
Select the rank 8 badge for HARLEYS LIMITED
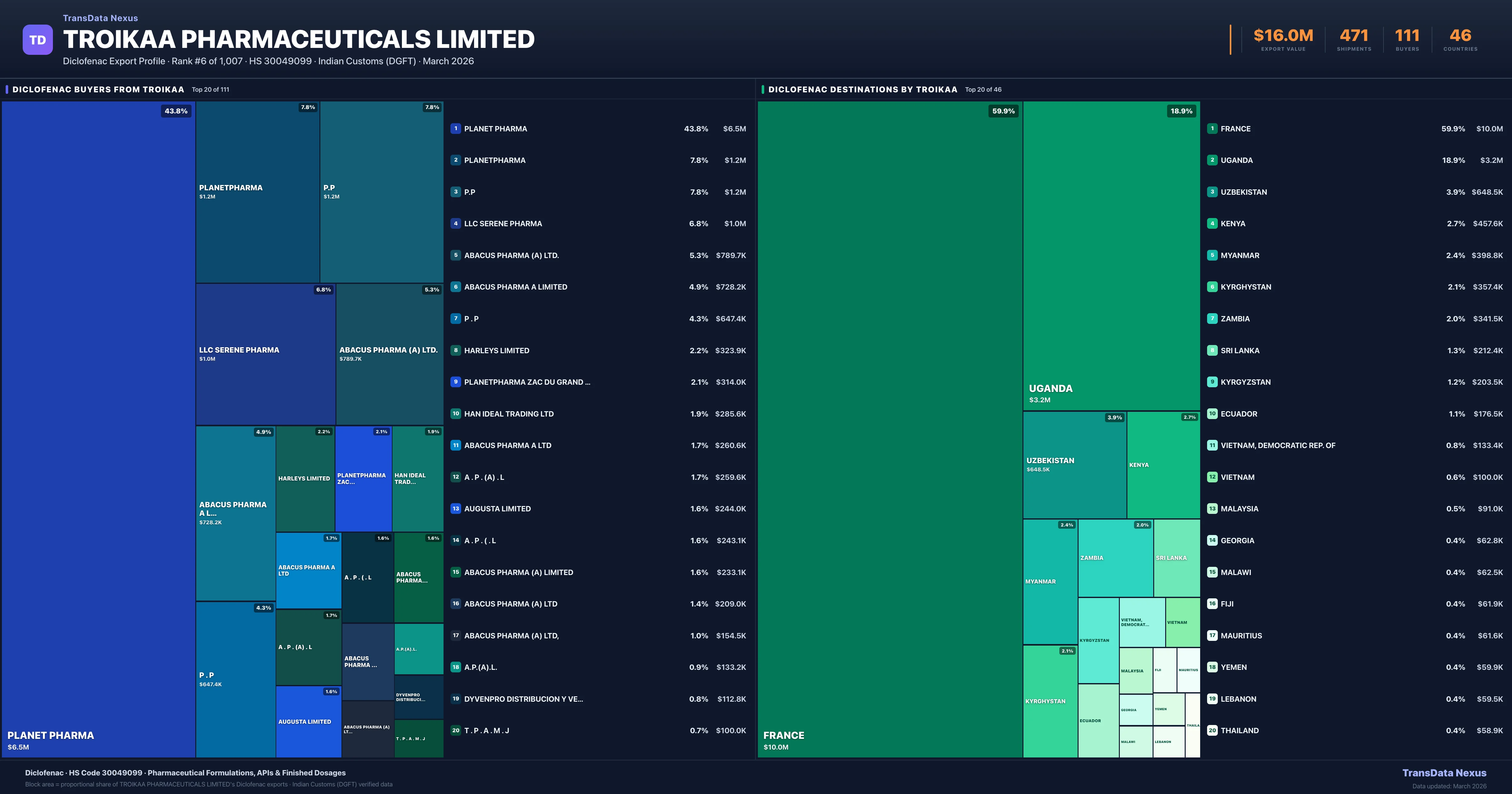coord(456,350)
